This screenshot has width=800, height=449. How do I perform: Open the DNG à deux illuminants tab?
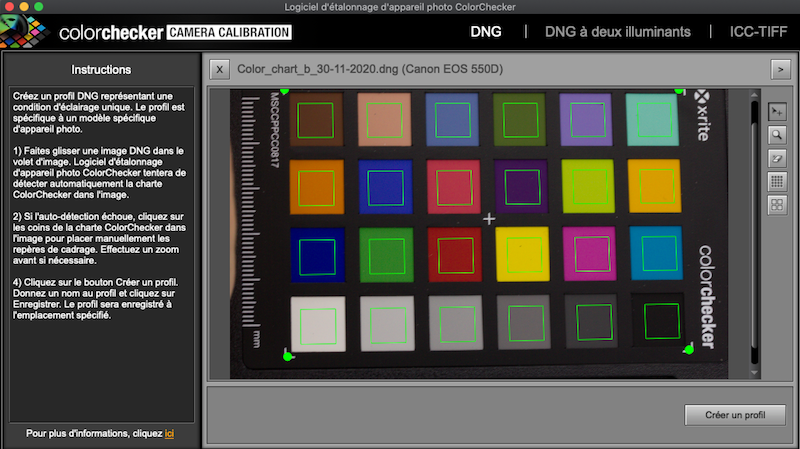pos(617,32)
